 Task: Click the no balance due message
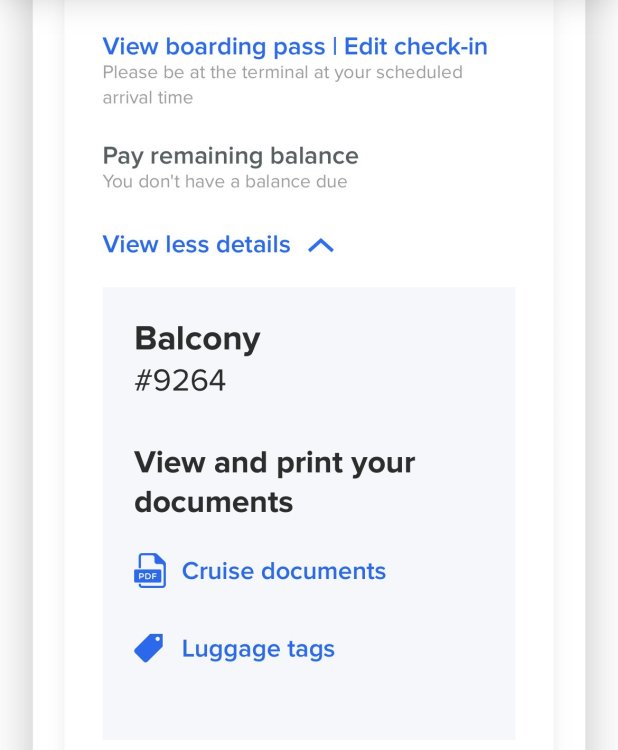pos(225,182)
